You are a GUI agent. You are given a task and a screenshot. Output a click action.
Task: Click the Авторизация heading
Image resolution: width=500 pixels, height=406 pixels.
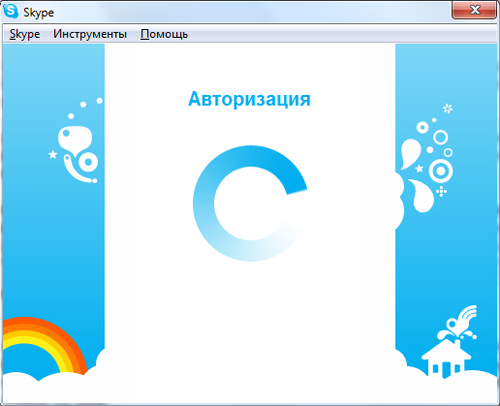coord(249,99)
